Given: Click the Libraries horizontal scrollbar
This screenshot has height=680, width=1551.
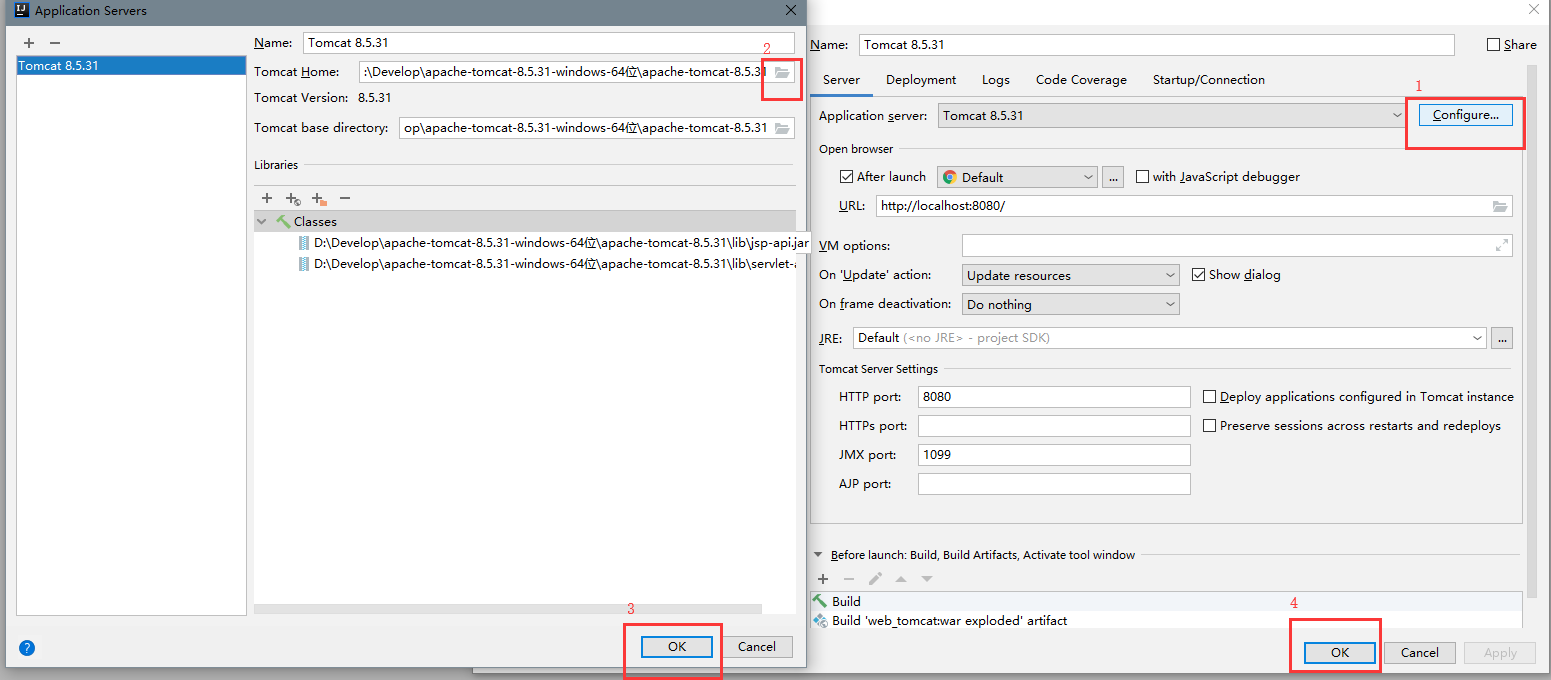Looking at the screenshot, I should pos(508,608).
